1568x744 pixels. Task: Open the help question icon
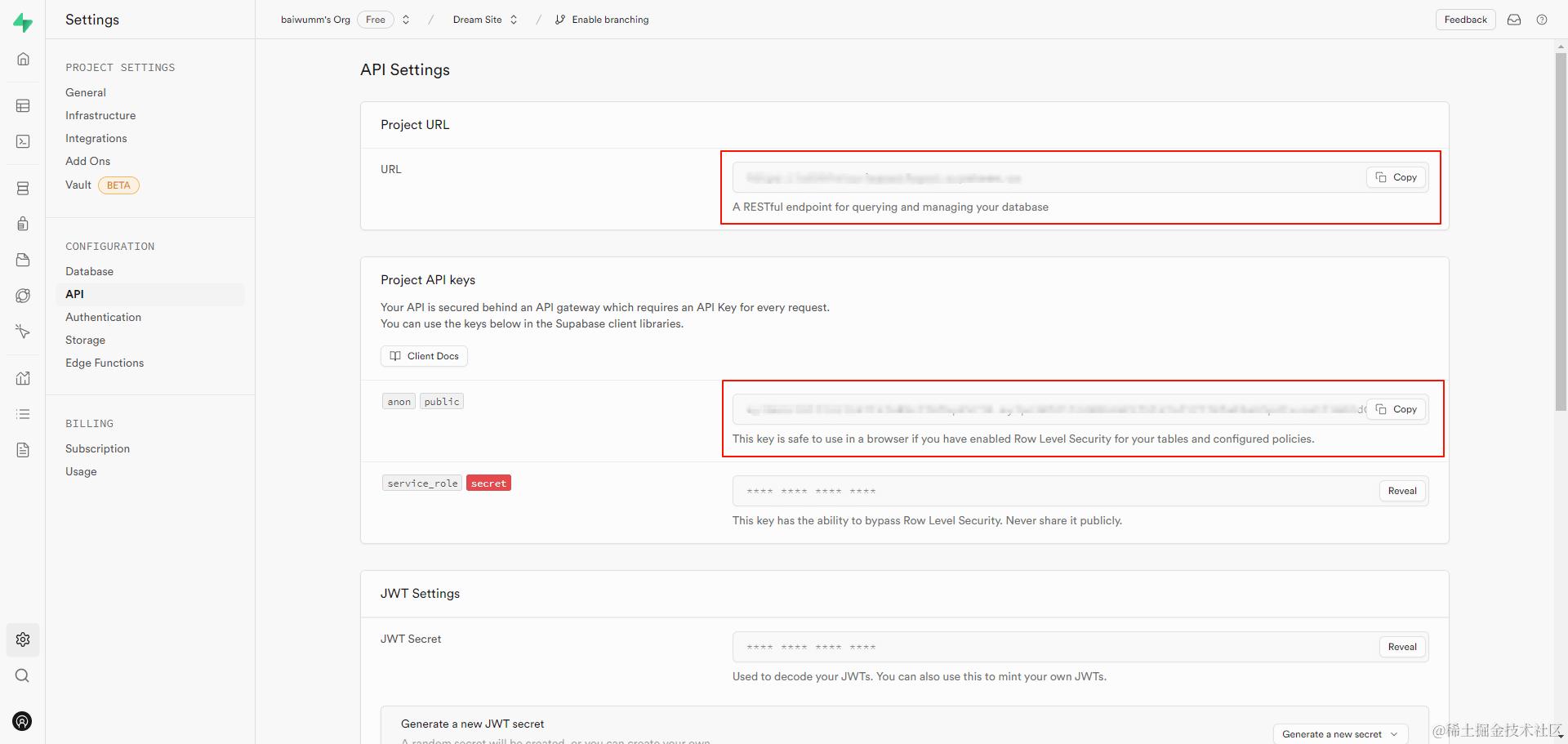point(1542,20)
